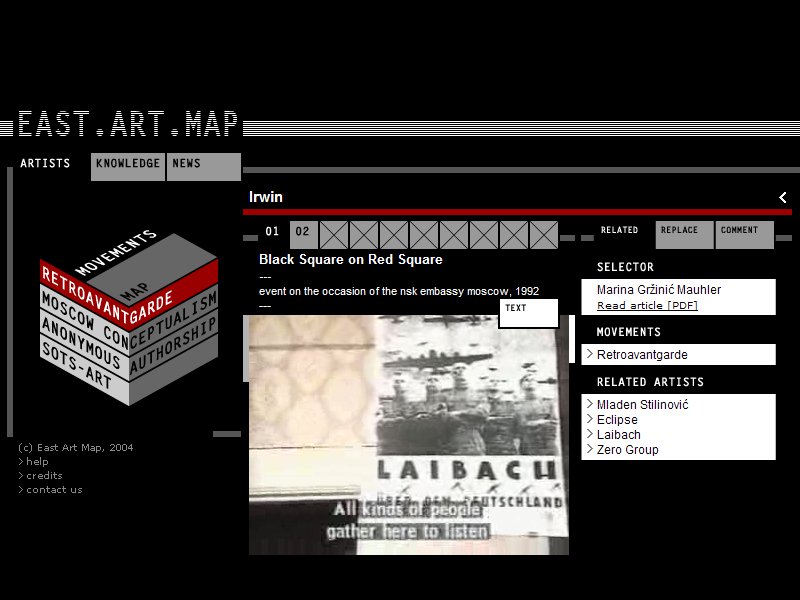This screenshot has width=800, height=600.
Task: Select slide 02 in the slide strip
Action: point(302,233)
